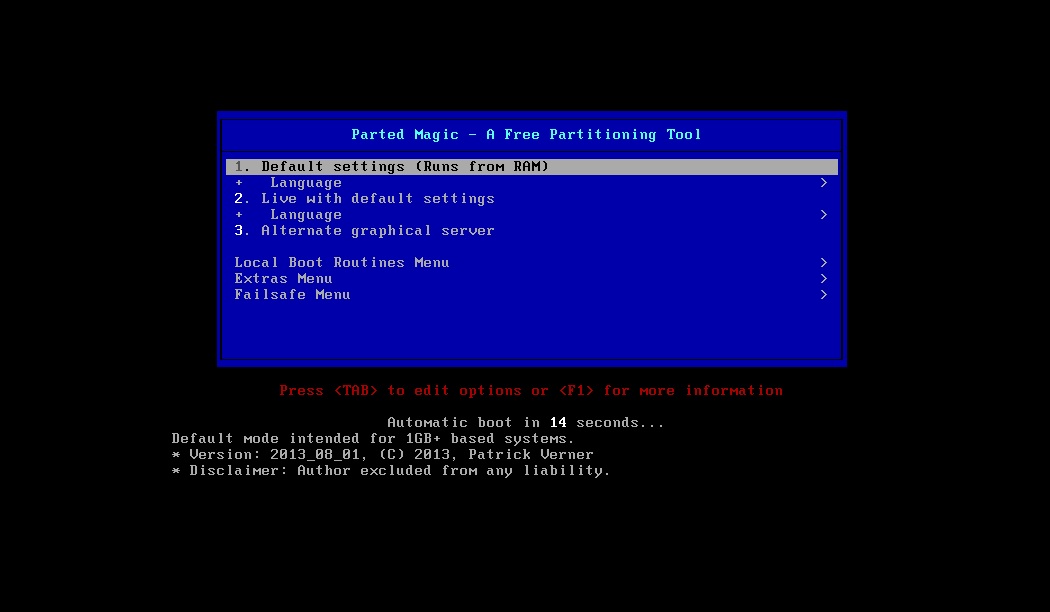The image size is (1050, 612).
Task: Click Default mode intended for 1GB+ text
Action: [x=373, y=439]
